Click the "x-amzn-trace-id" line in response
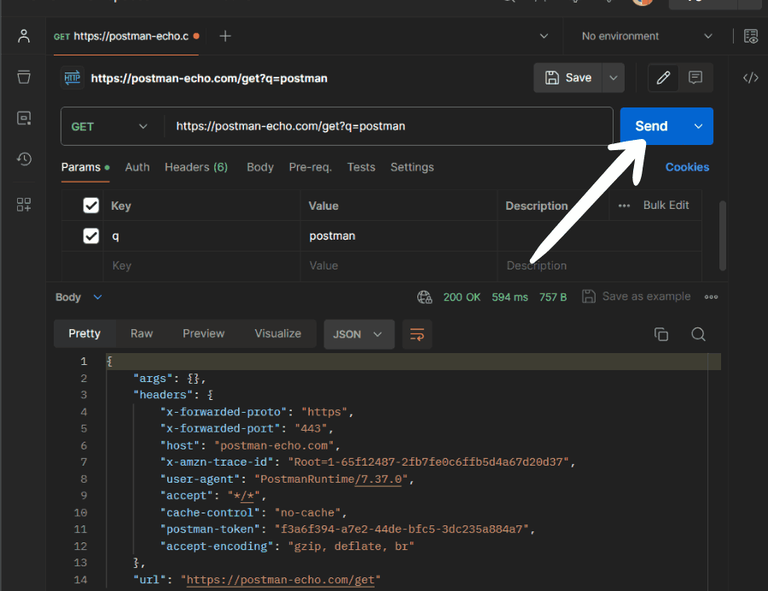 [367, 462]
